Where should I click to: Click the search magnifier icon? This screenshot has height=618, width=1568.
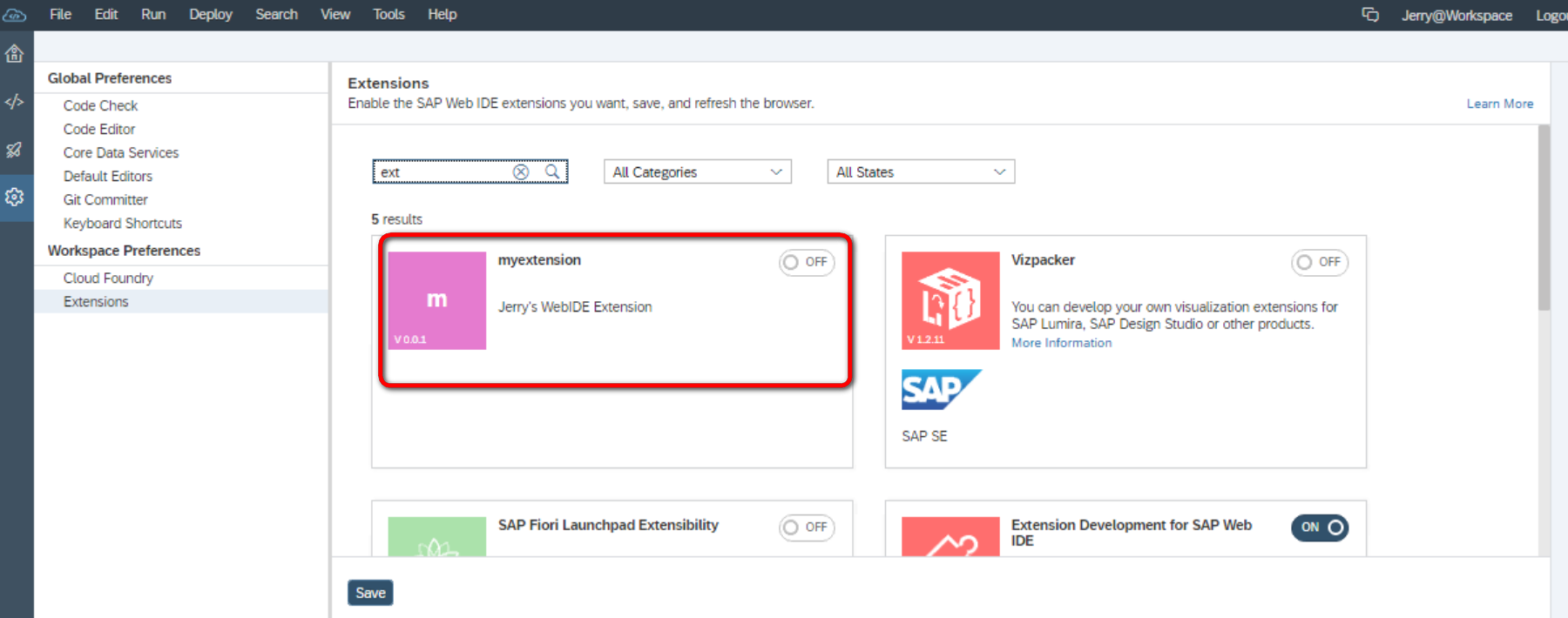tap(552, 171)
